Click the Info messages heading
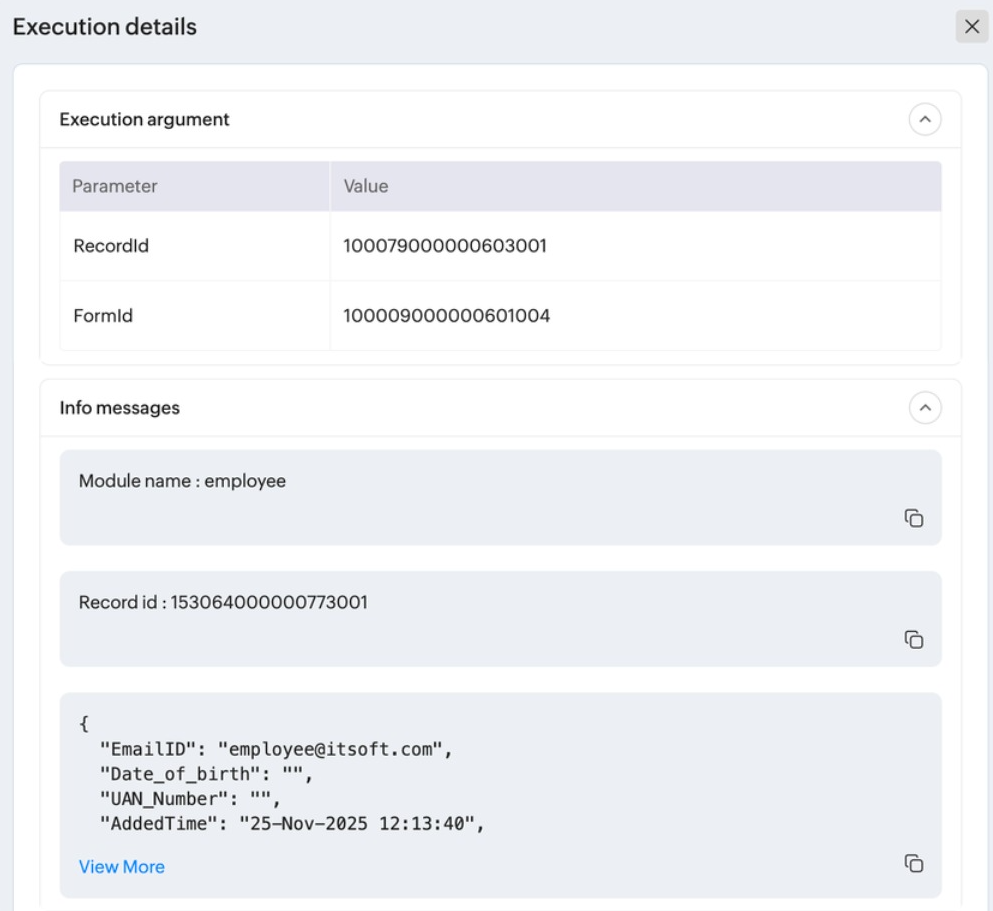This screenshot has width=993, height=911. click(120, 408)
